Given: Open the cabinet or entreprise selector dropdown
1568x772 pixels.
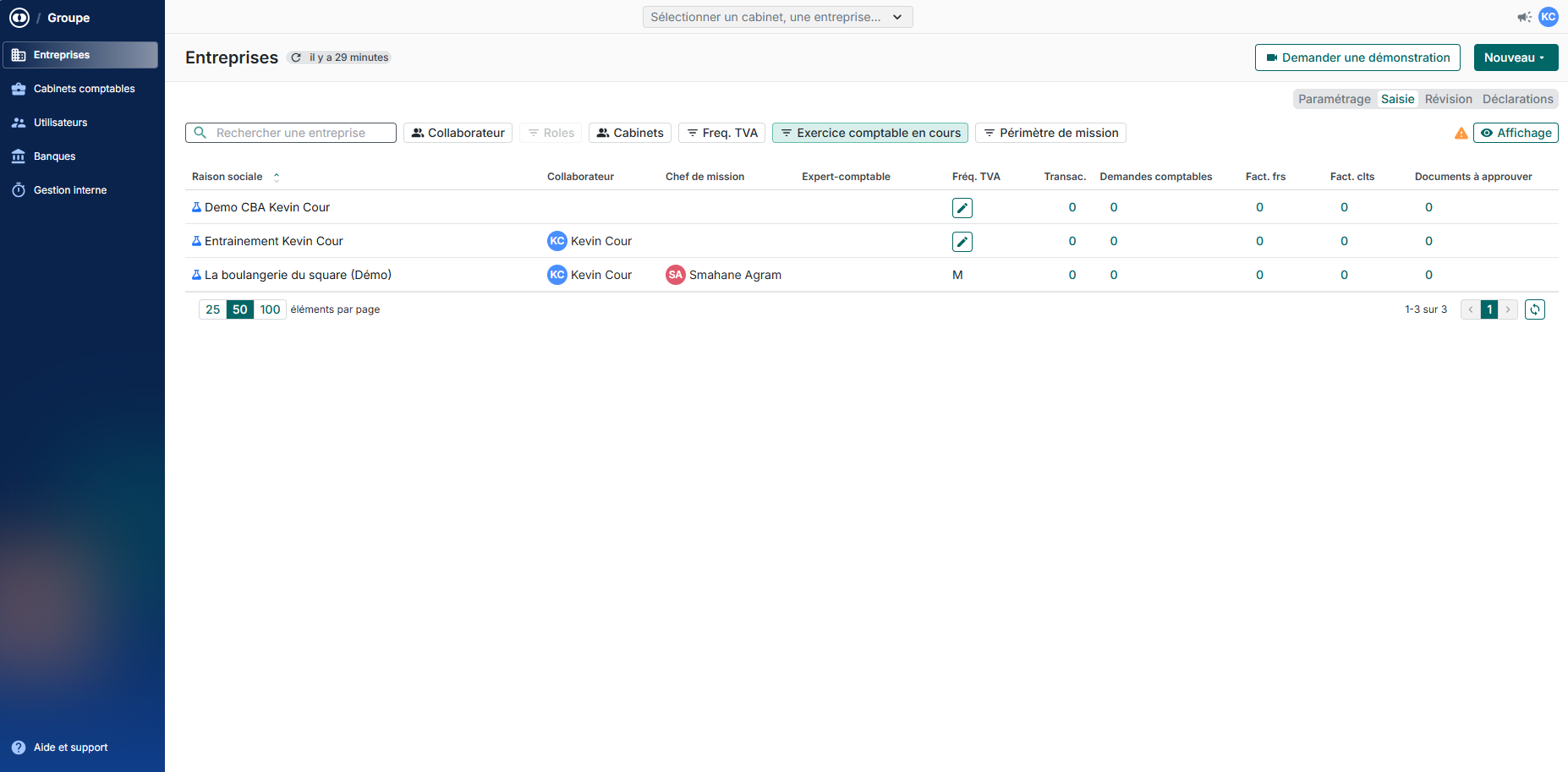Looking at the screenshot, I should point(777,17).
